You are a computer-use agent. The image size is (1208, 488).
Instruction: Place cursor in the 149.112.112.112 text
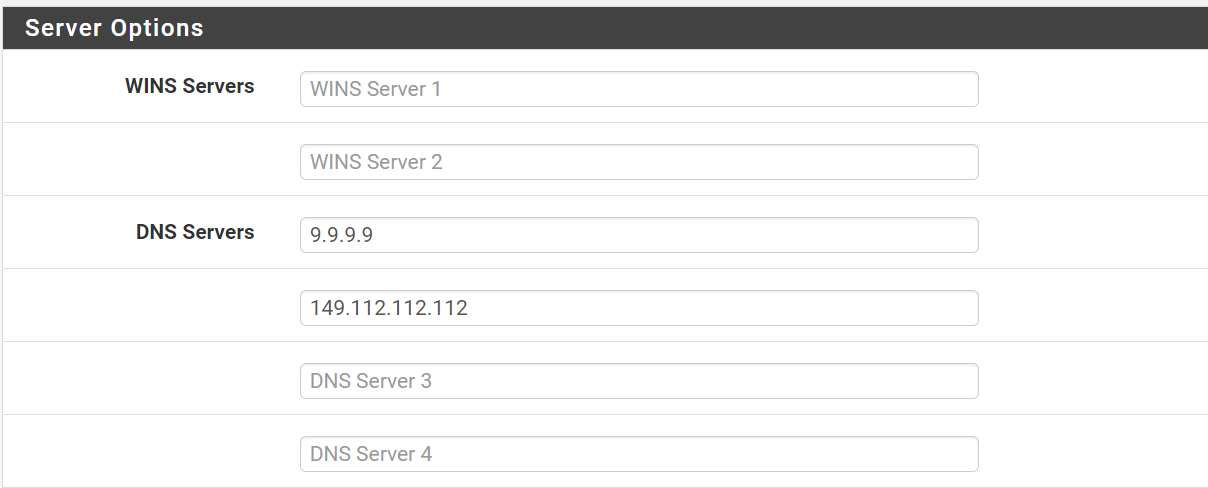pyautogui.click(x=389, y=308)
